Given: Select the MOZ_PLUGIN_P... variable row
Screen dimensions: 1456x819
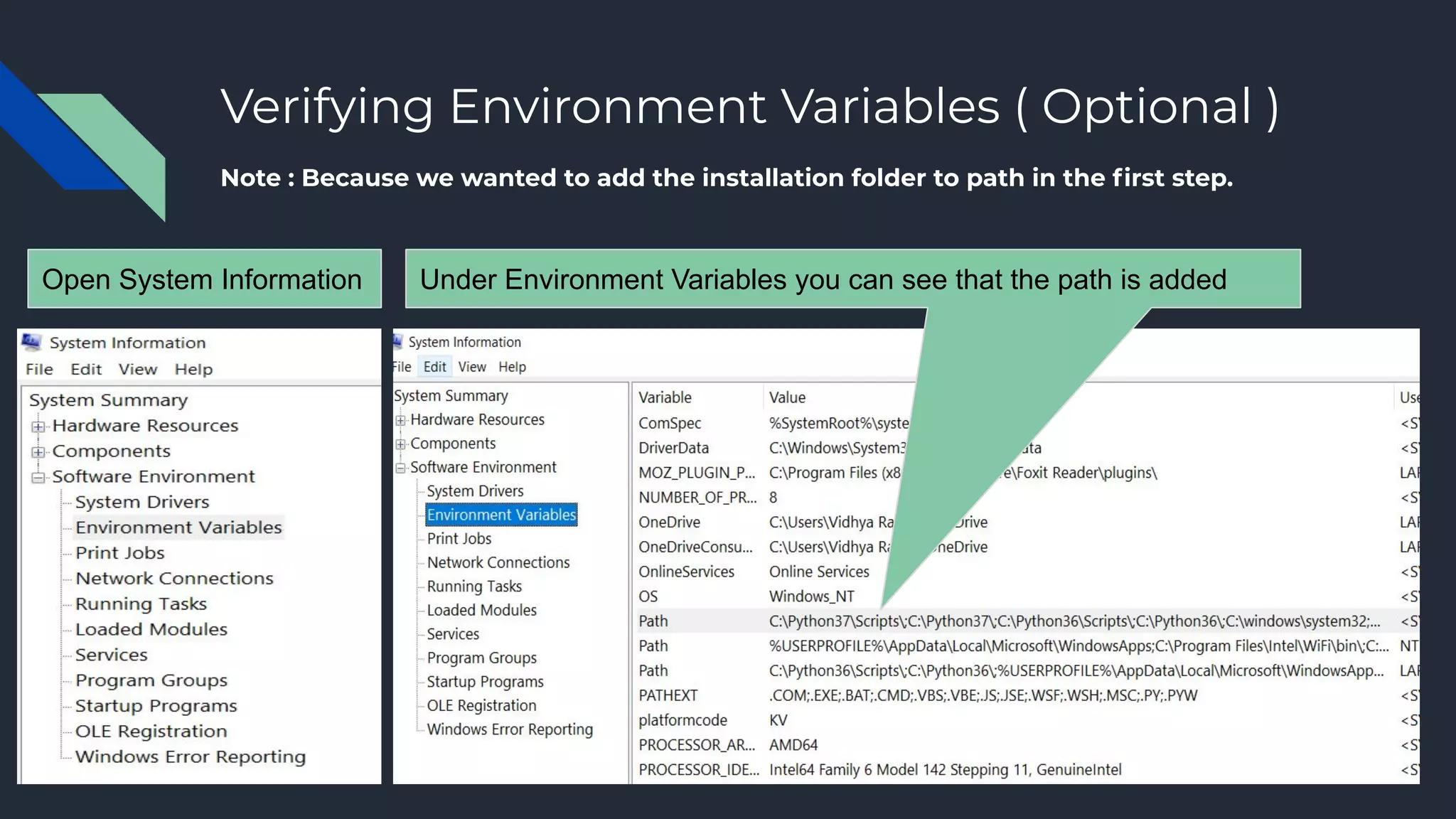Looking at the screenshot, I should click(x=1025, y=473).
